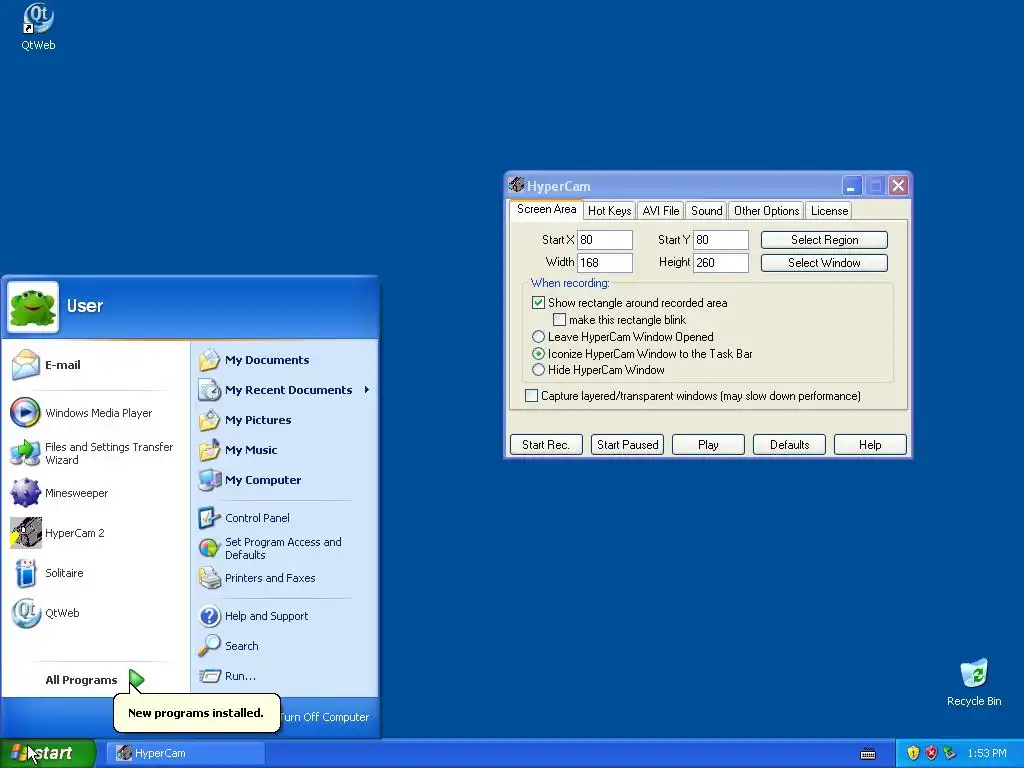Switch to the AVI File tab

pos(660,211)
